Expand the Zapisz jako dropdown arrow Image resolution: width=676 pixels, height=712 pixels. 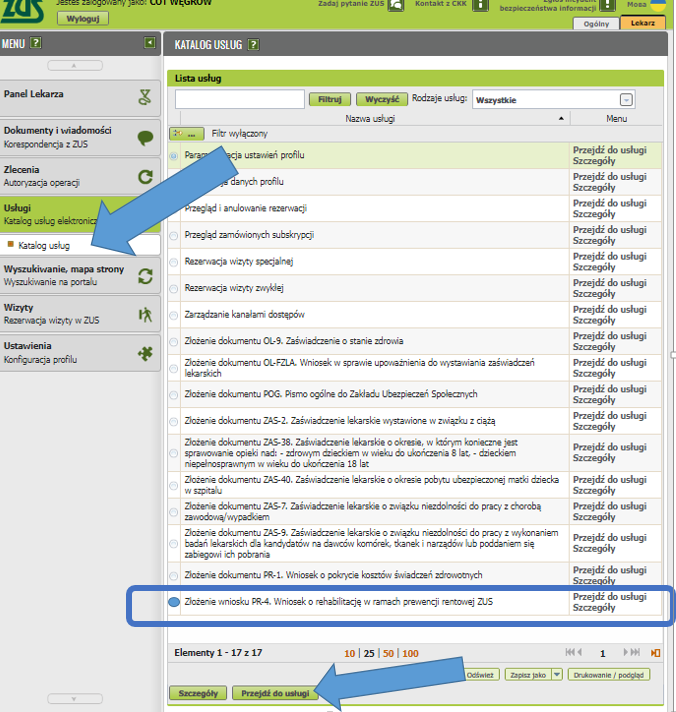[557, 675]
